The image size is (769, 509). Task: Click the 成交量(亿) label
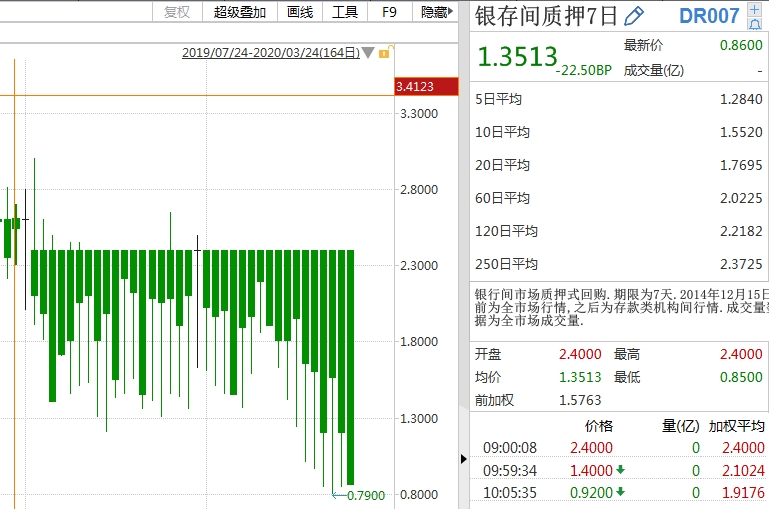(x=654, y=71)
